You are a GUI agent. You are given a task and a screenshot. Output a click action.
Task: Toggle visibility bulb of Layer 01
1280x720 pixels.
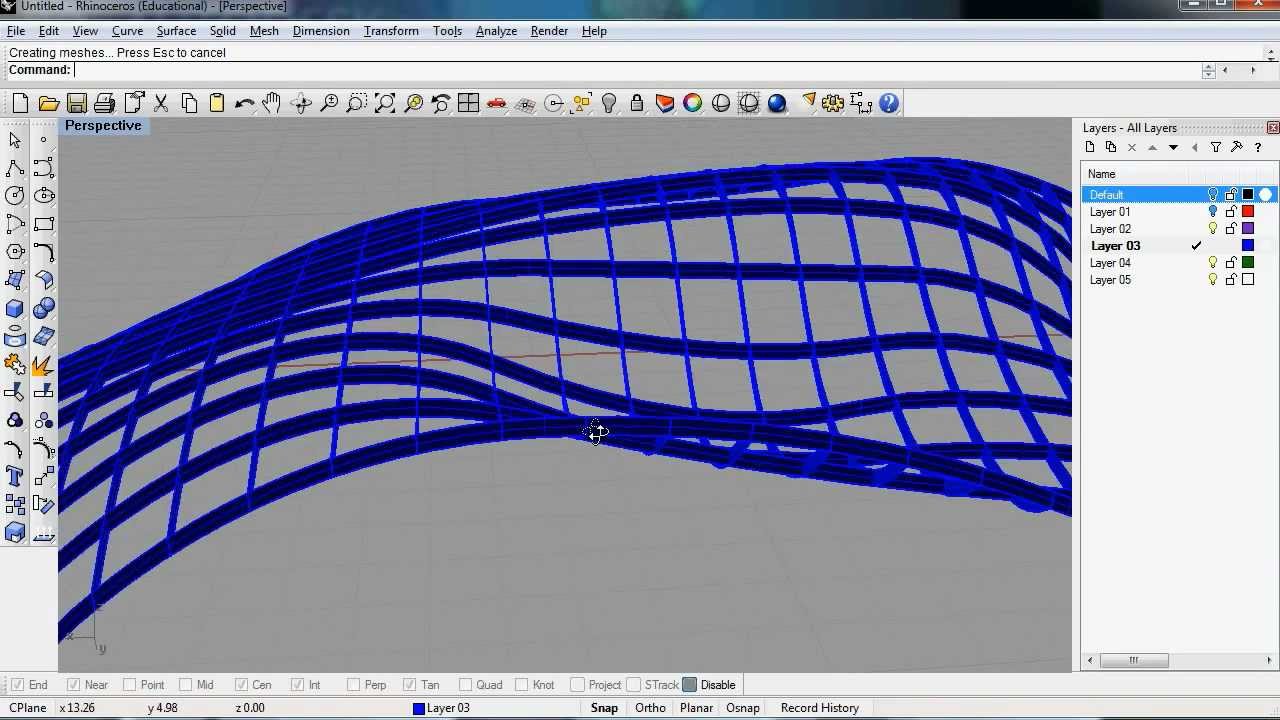1213,212
